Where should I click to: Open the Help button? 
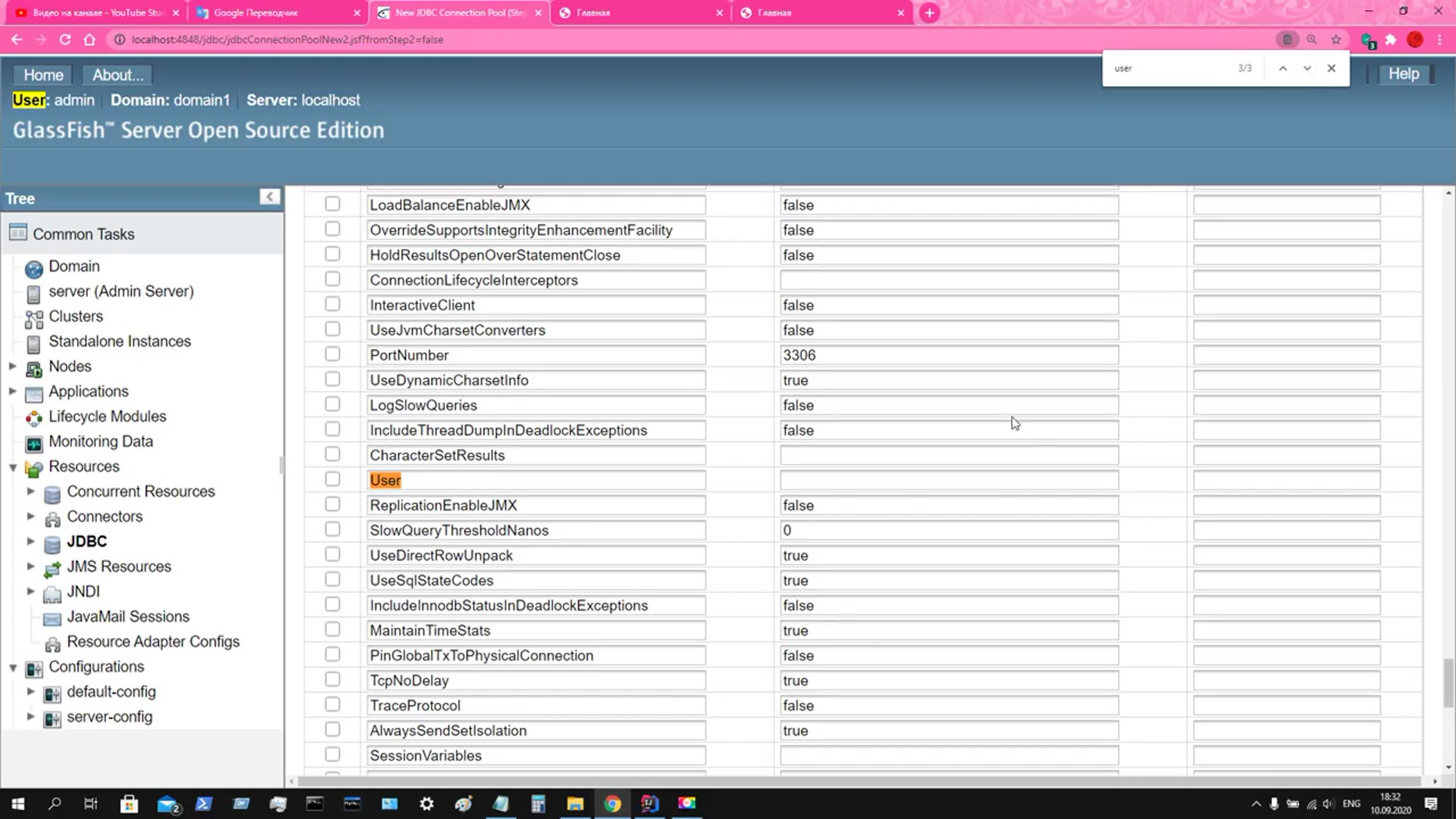click(x=1404, y=74)
